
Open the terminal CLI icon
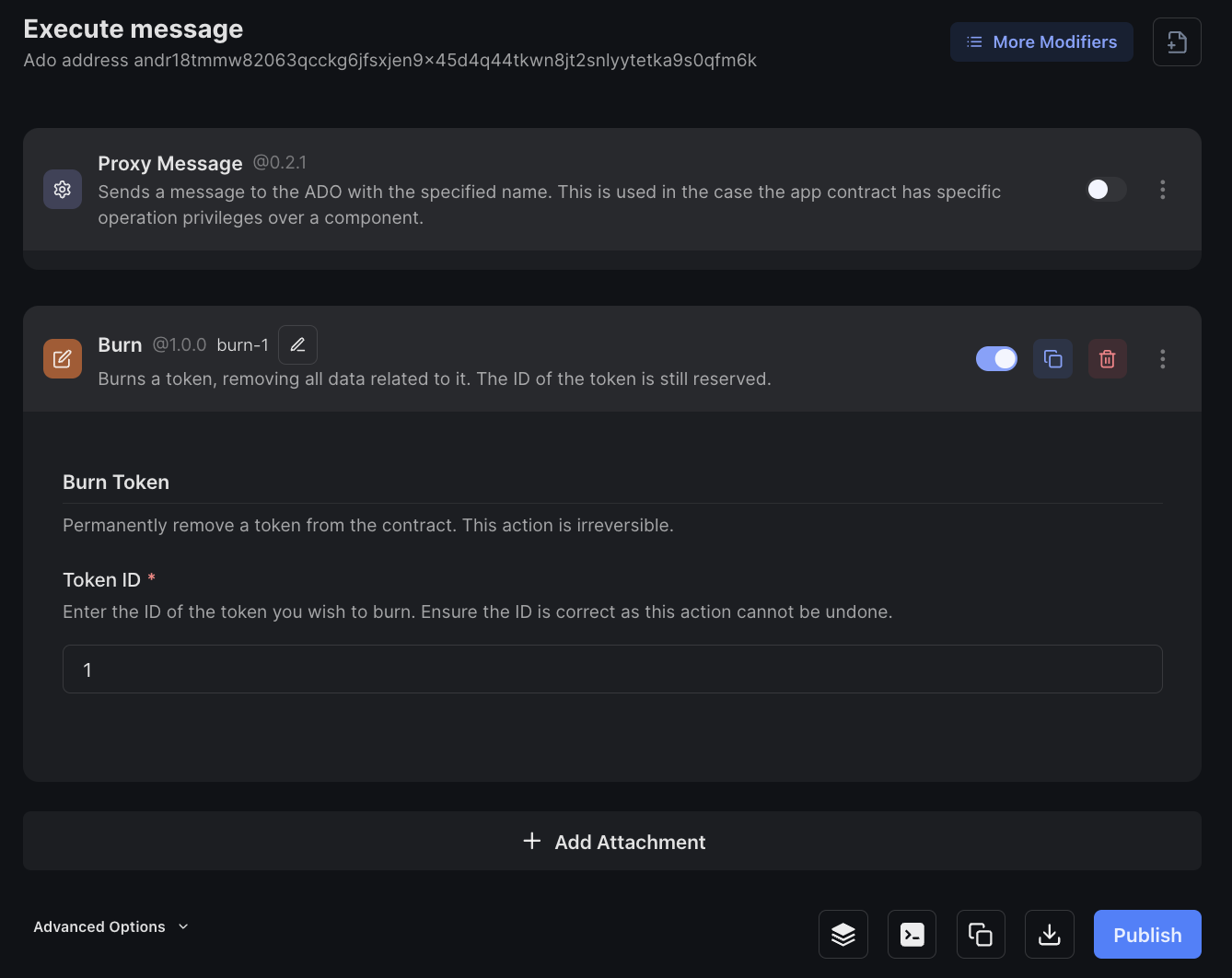[x=912, y=935]
